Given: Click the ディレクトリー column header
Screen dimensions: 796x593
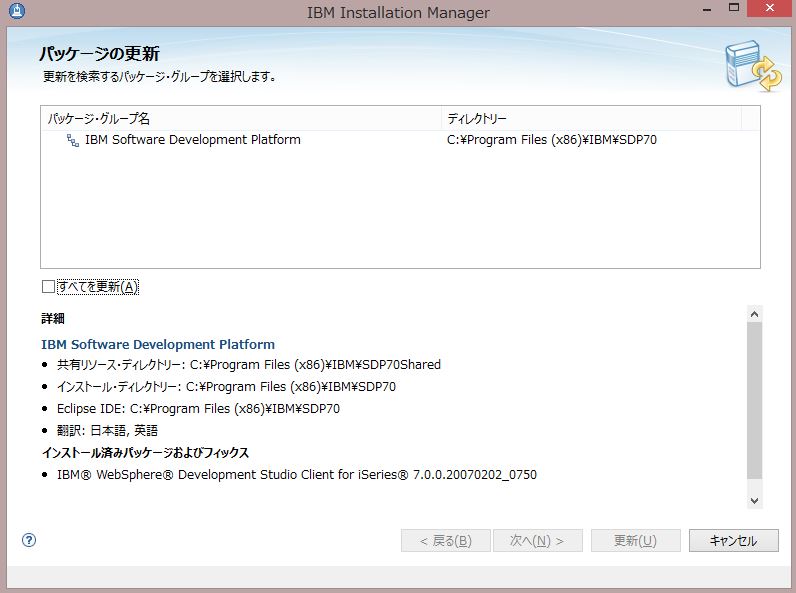Looking at the screenshot, I should click(x=591, y=118).
